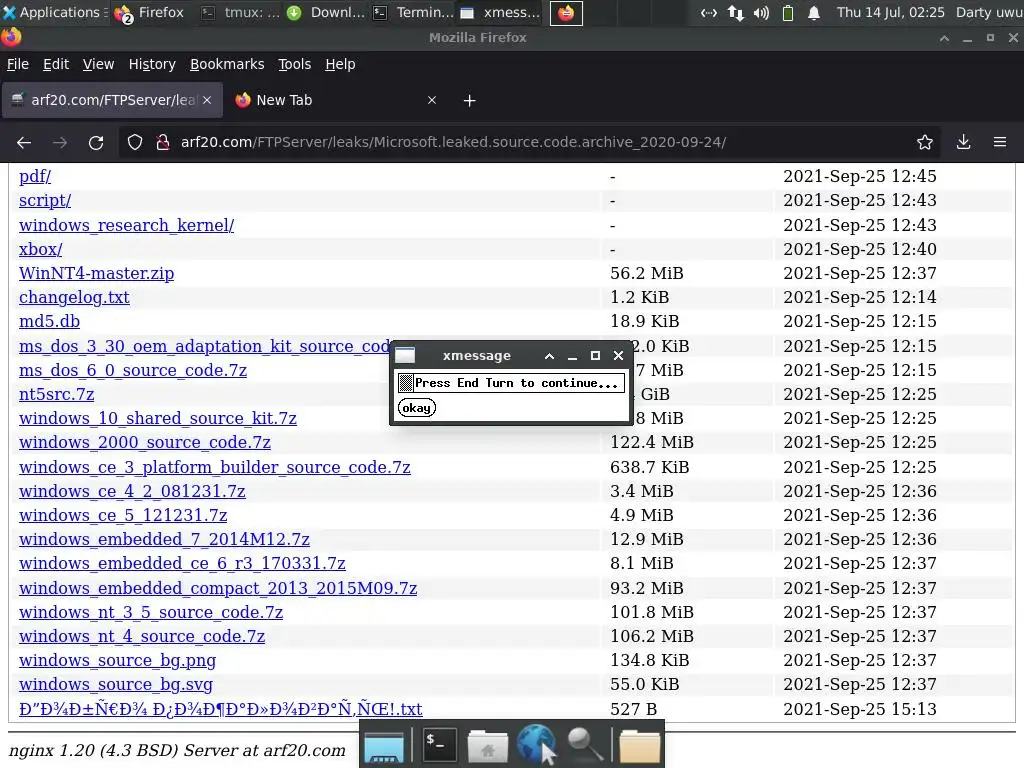Open home file manager from the dock
This screenshot has height=768, width=1024.
click(x=488, y=745)
